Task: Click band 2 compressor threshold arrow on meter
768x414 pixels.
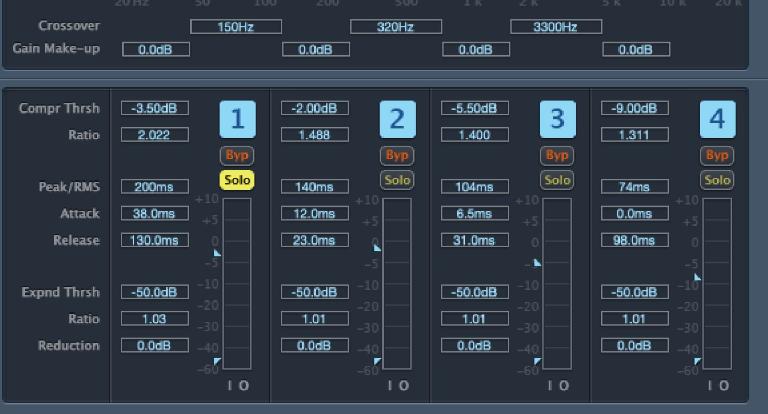Action: 377,248
